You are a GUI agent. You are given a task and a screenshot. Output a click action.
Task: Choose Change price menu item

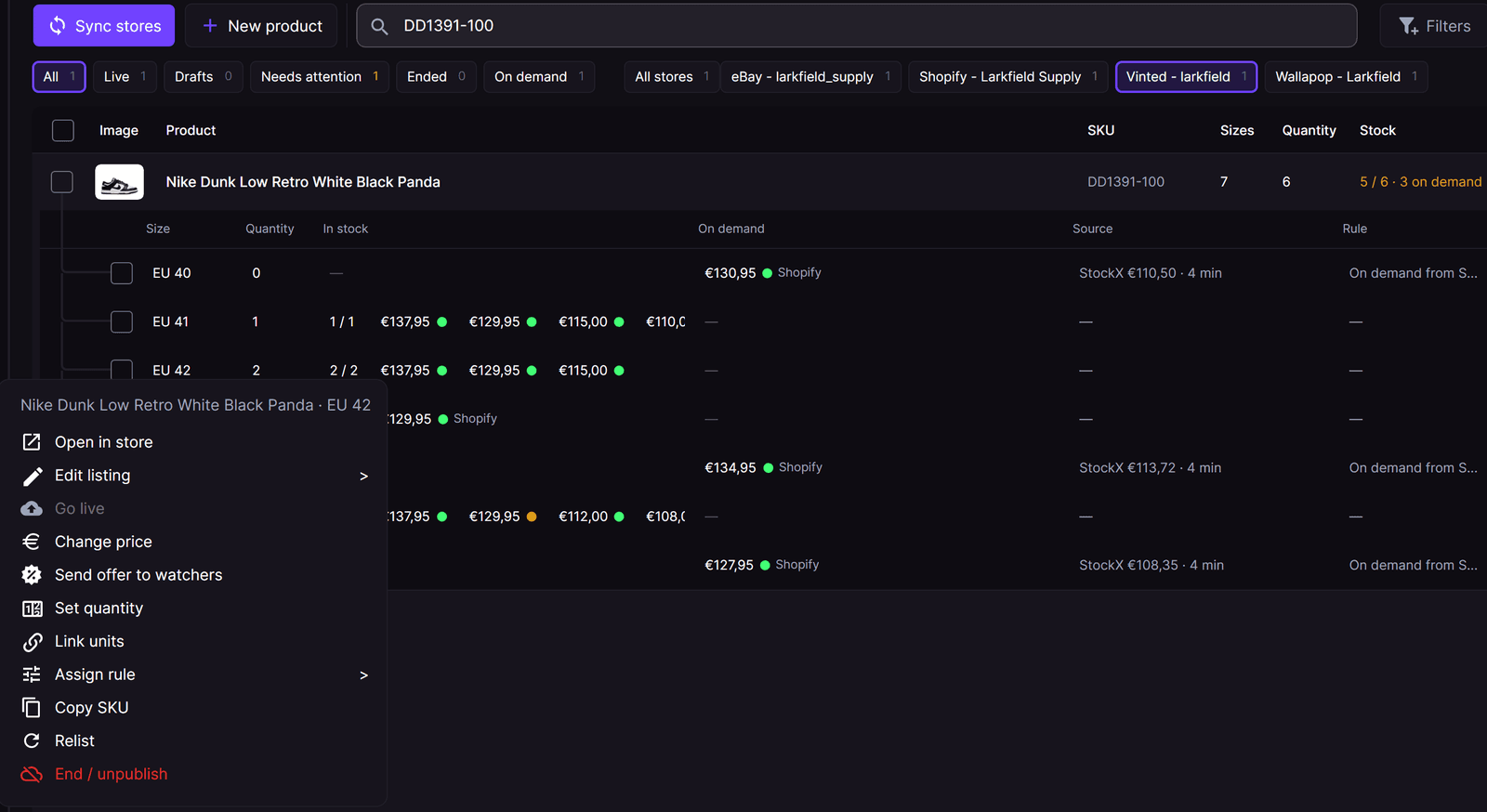click(x=194, y=542)
